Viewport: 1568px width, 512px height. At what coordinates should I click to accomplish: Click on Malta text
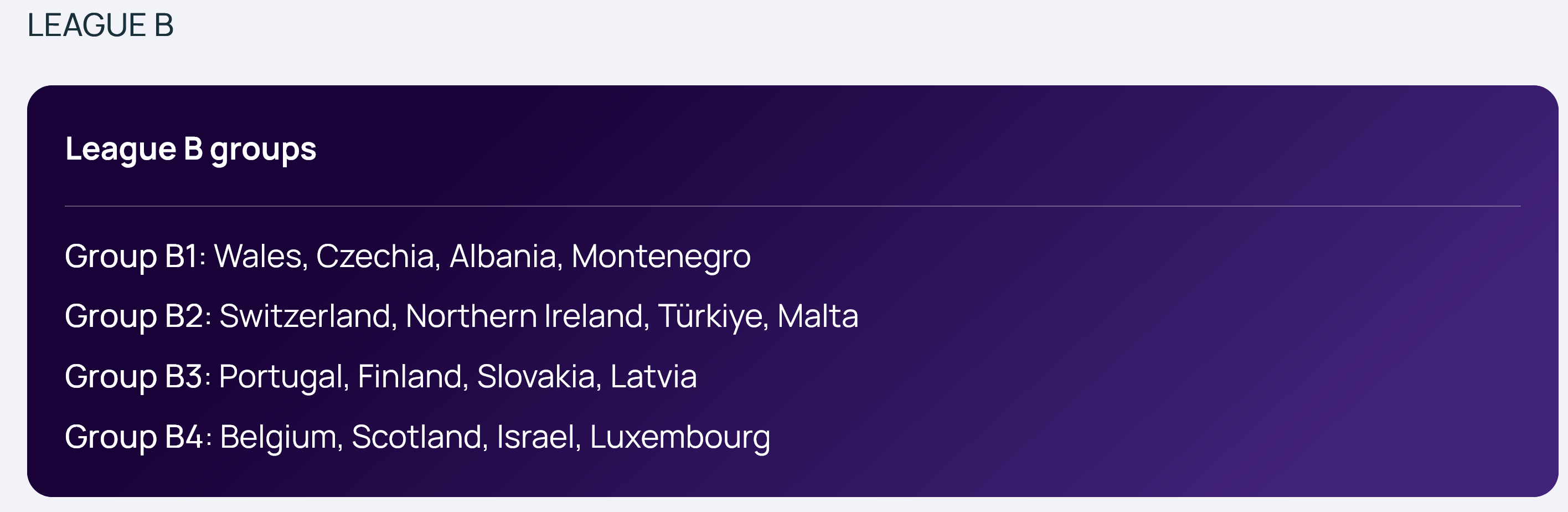click(x=817, y=316)
